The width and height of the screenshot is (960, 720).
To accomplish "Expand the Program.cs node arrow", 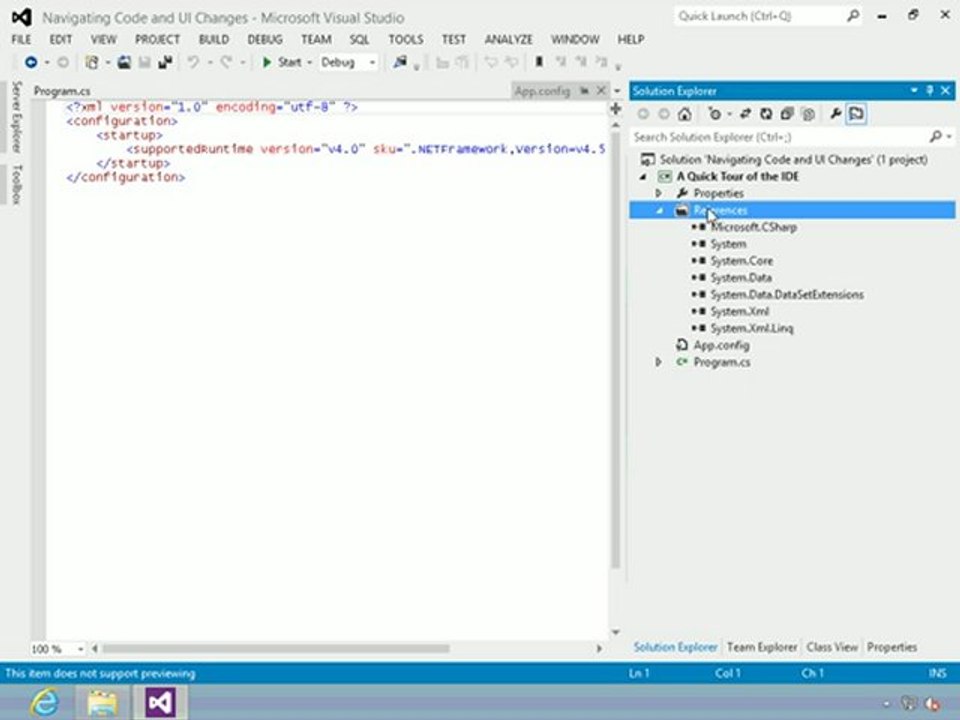I will 659,362.
